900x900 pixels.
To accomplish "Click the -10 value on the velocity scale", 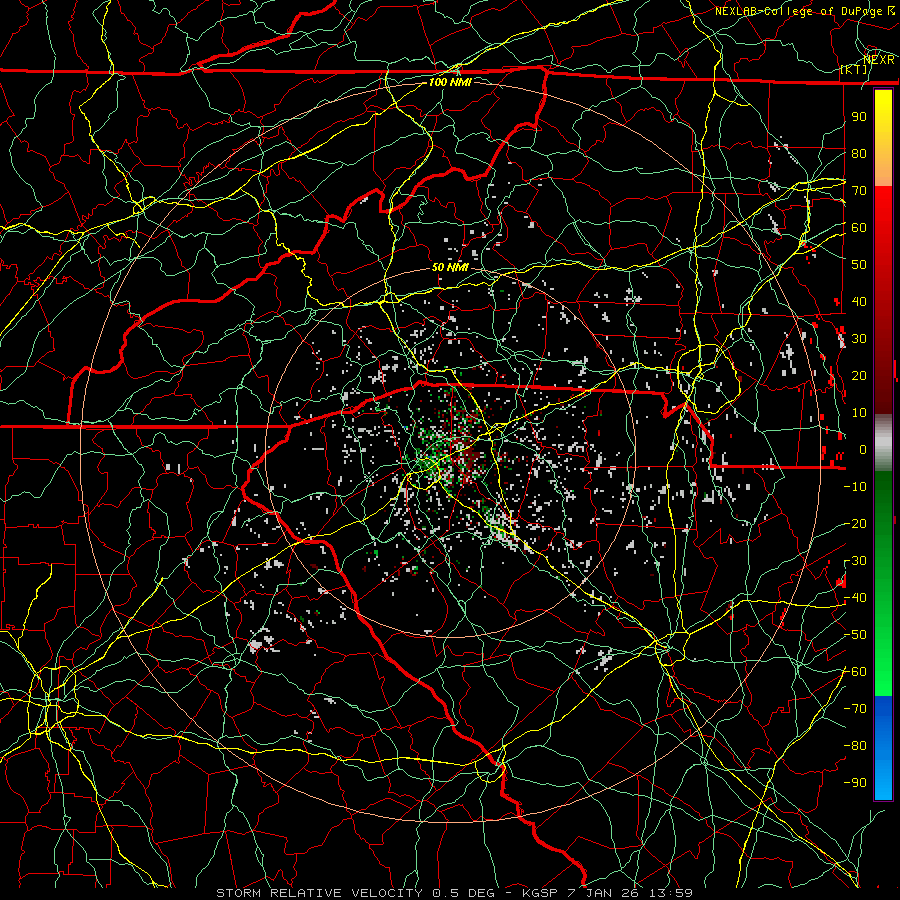I will pyautogui.click(x=855, y=487).
